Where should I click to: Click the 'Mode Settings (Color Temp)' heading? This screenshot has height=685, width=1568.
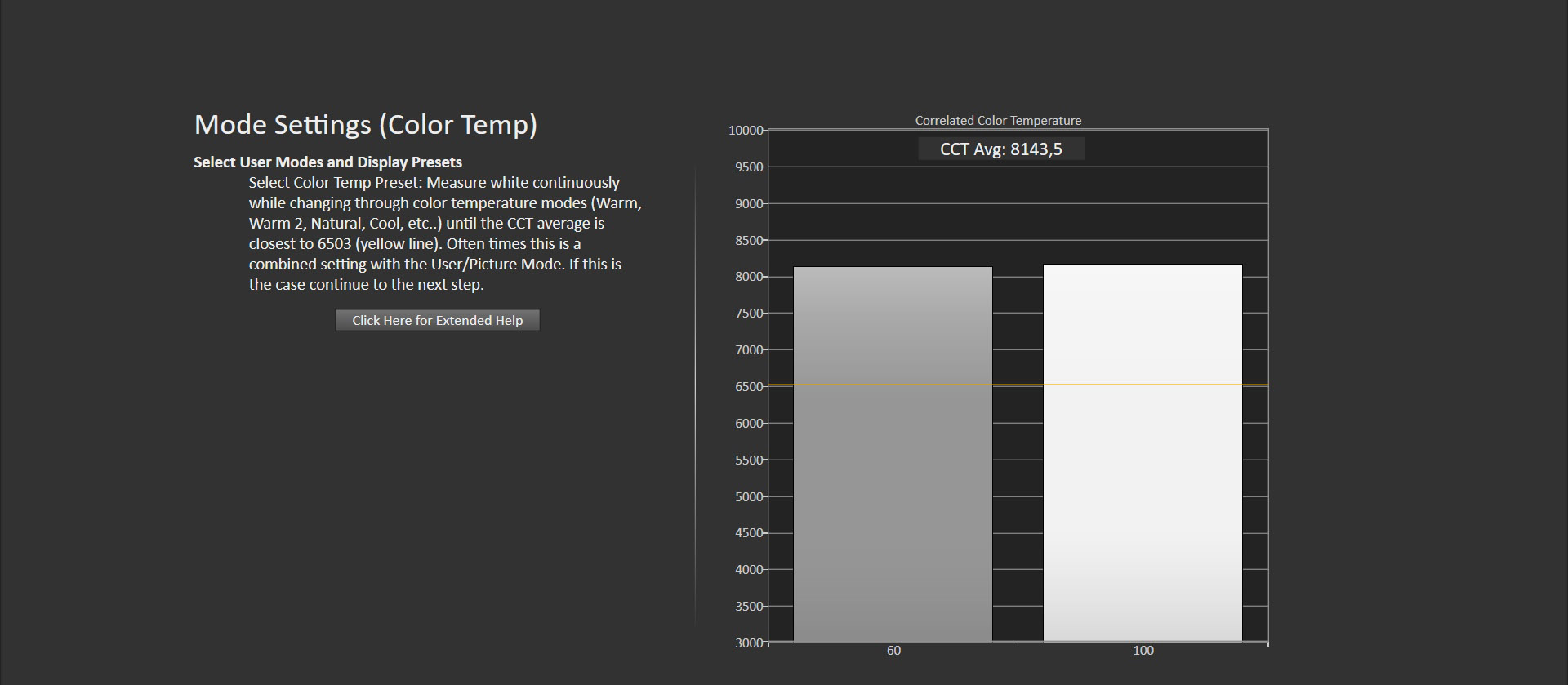tap(366, 125)
